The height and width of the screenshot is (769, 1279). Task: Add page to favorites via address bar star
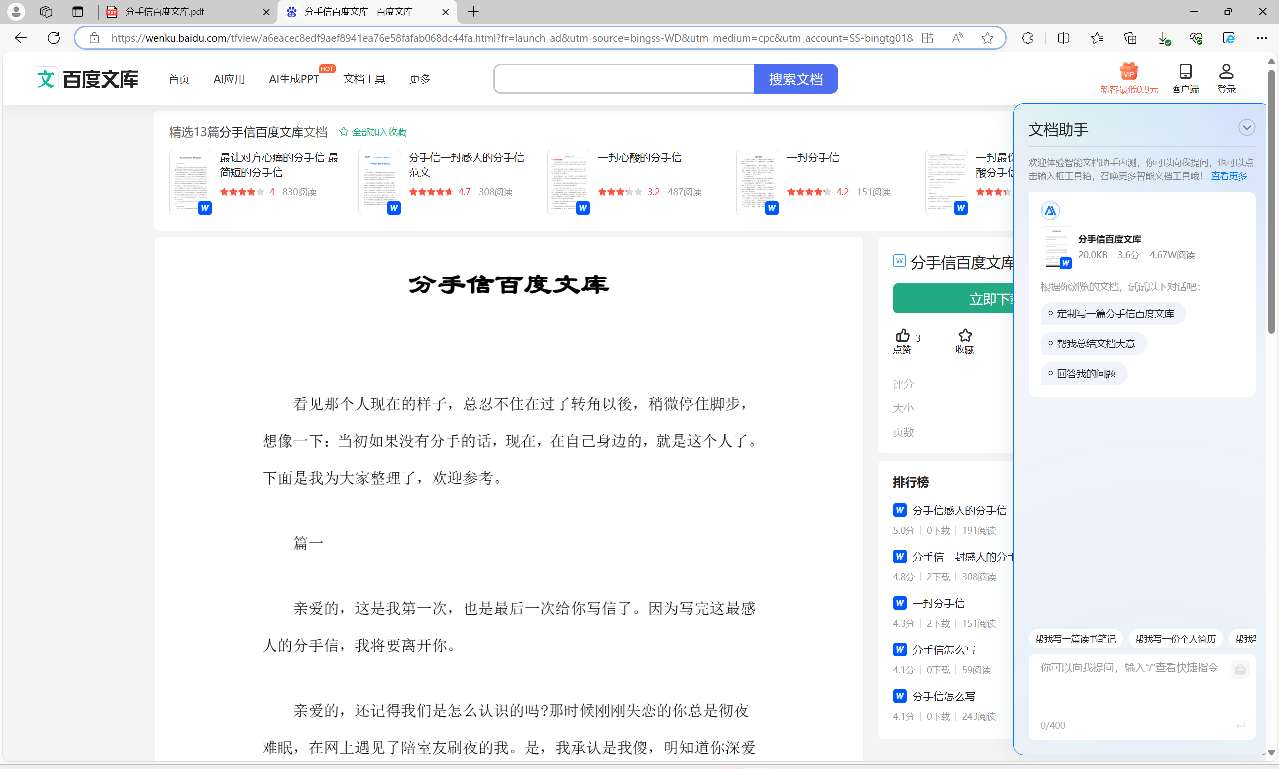987,38
